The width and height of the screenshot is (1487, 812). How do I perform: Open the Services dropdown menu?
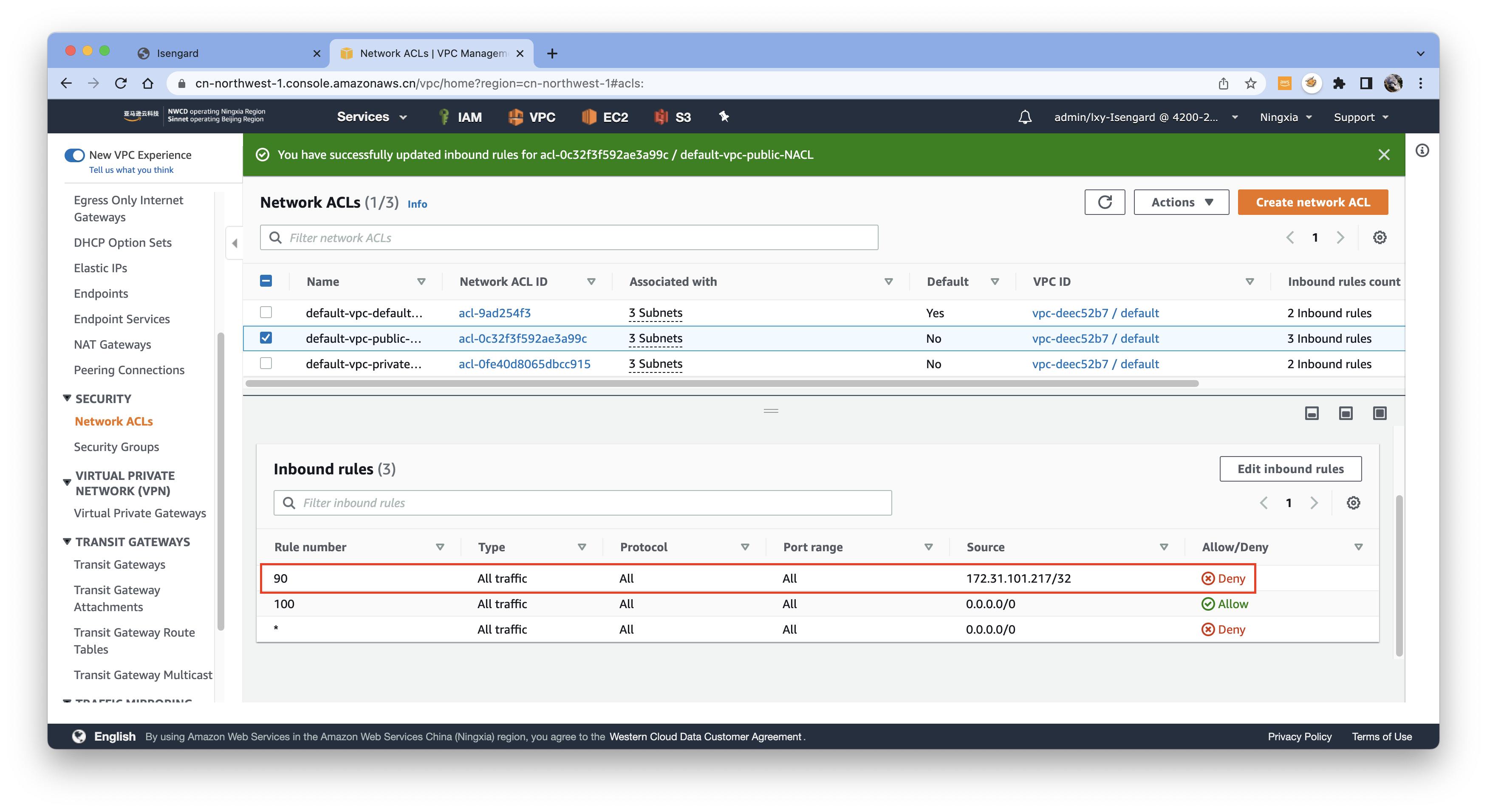[x=372, y=117]
